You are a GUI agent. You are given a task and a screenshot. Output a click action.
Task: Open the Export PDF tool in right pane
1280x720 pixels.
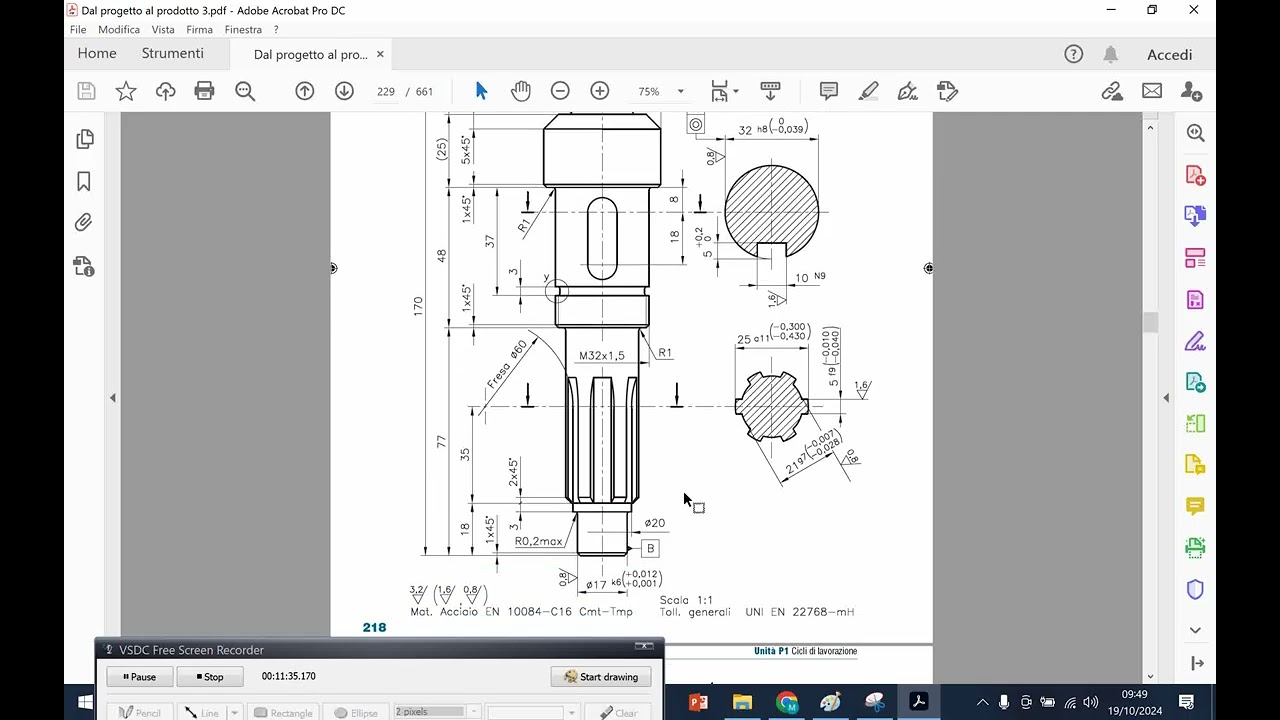[x=1195, y=216]
